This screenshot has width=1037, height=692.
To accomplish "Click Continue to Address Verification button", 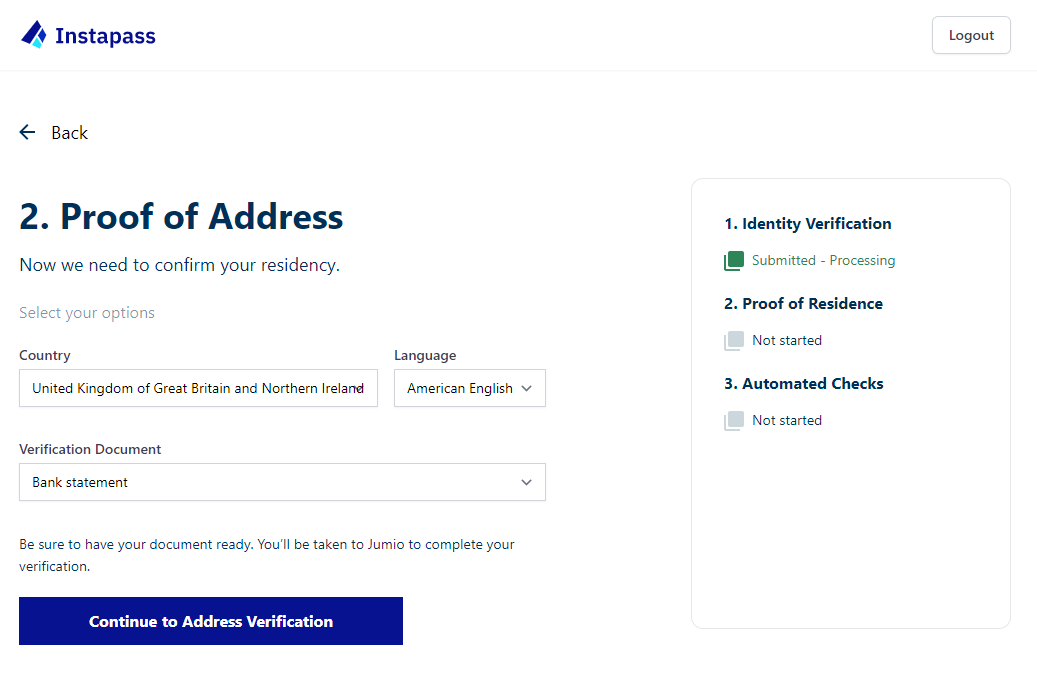I will click(x=211, y=621).
